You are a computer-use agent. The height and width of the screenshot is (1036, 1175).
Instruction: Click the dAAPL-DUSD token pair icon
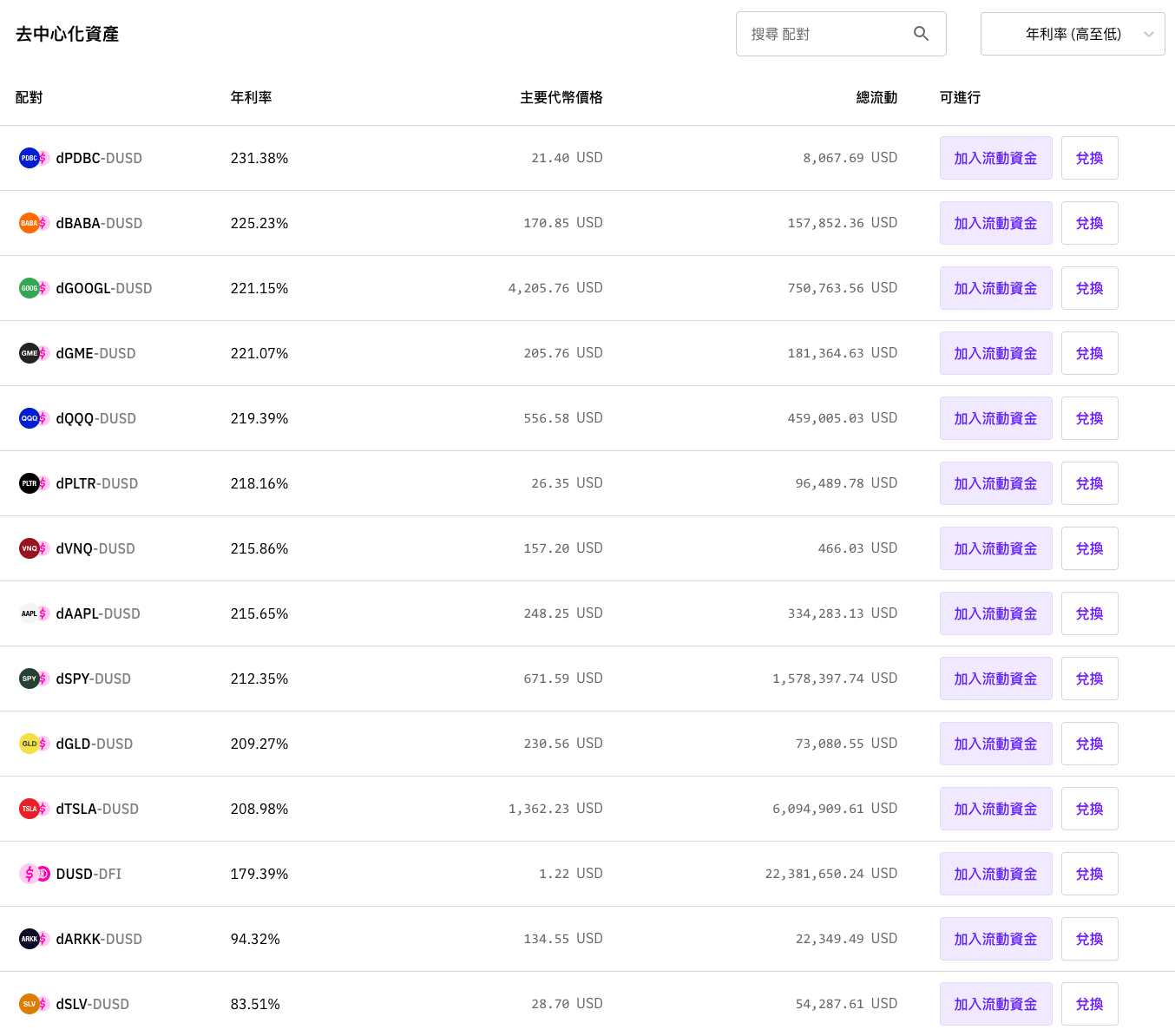point(34,613)
